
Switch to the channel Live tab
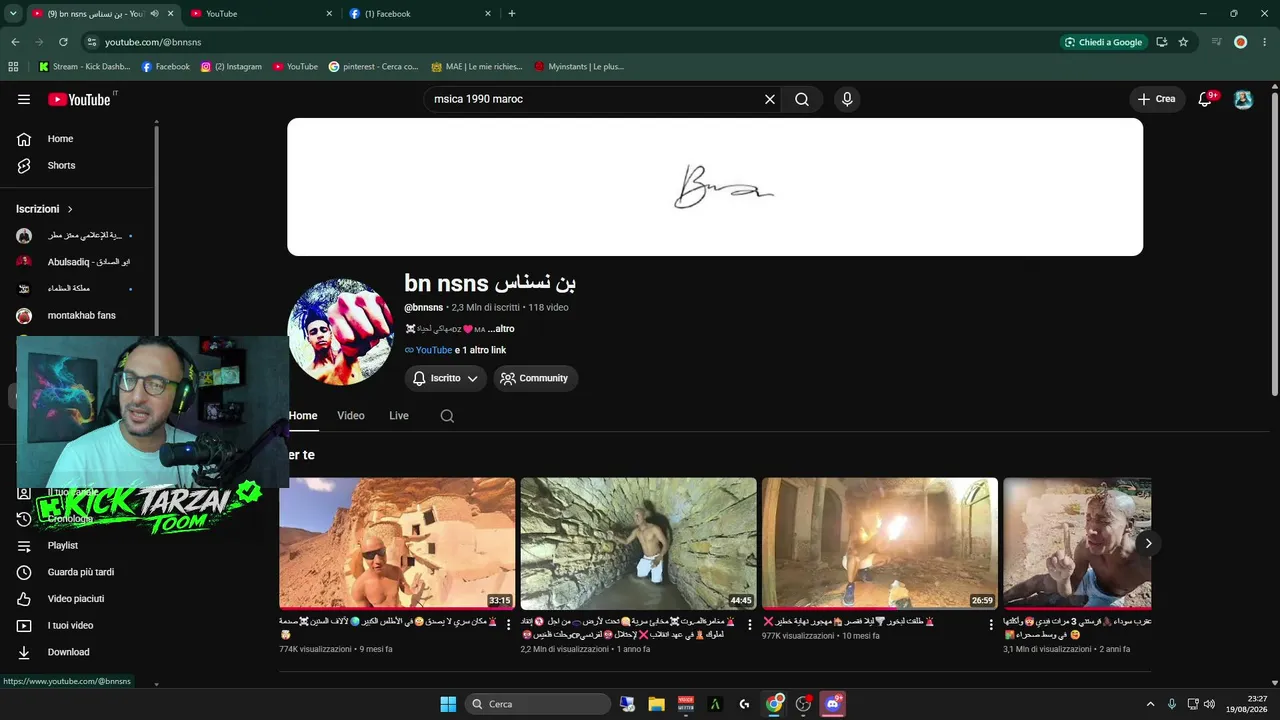click(399, 416)
